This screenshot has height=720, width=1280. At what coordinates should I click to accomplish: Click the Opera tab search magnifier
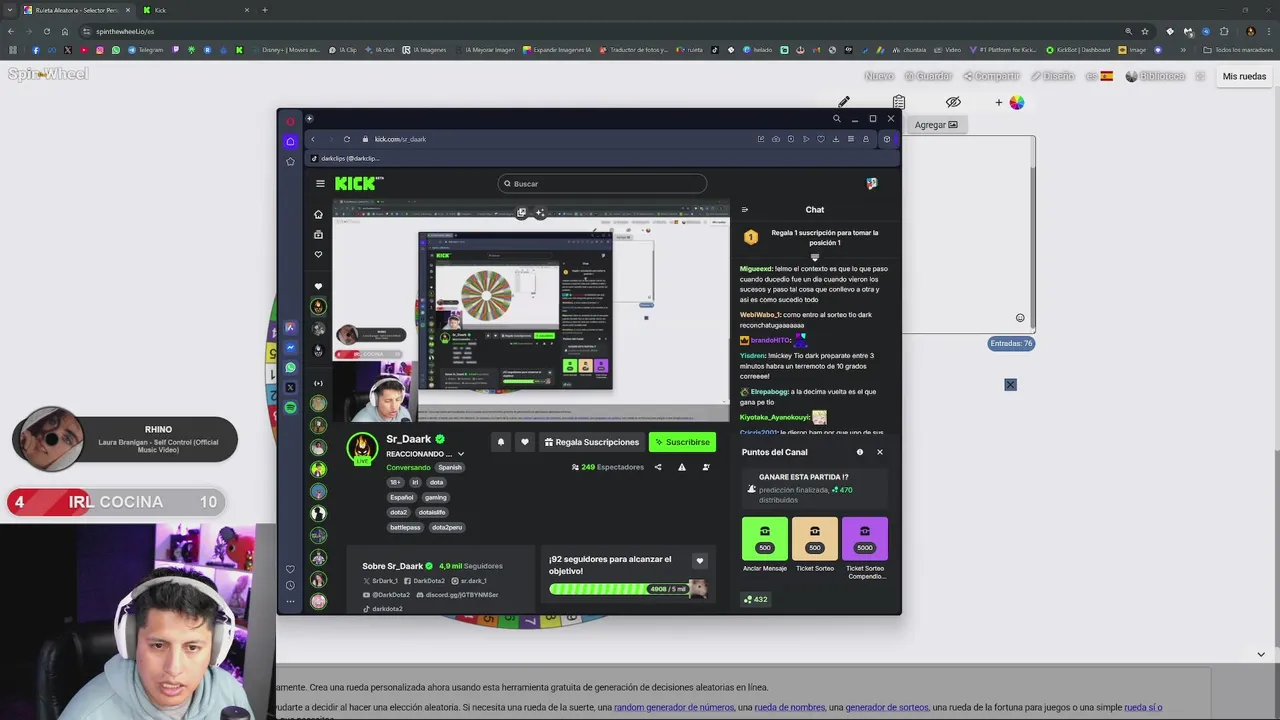pyautogui.click(x=837, y=119)
